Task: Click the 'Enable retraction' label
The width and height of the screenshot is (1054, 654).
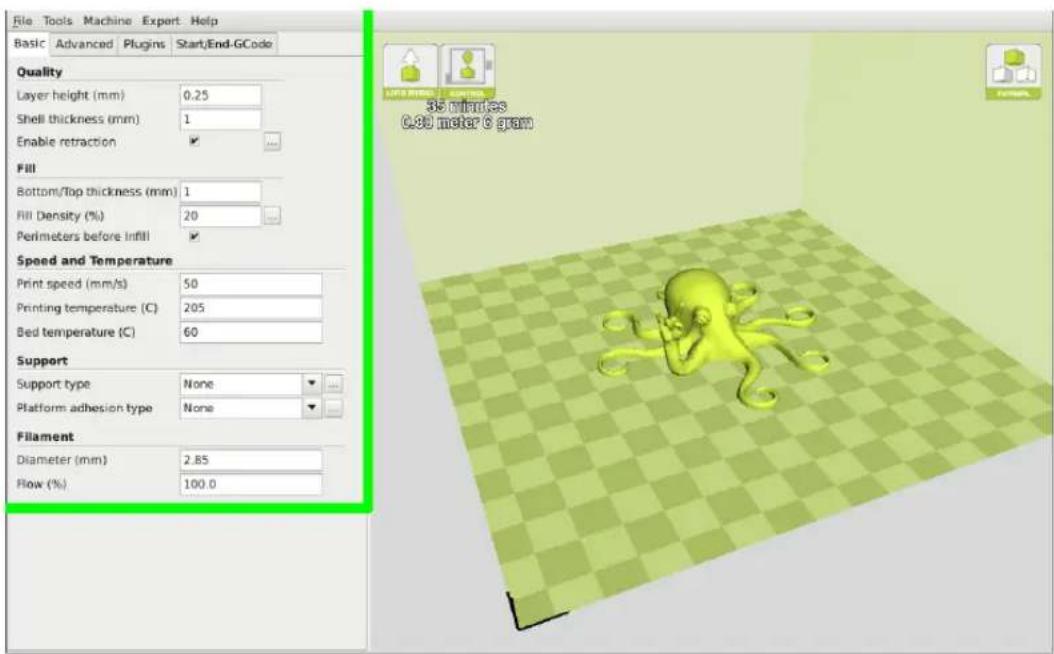Action: pos(66,142)
